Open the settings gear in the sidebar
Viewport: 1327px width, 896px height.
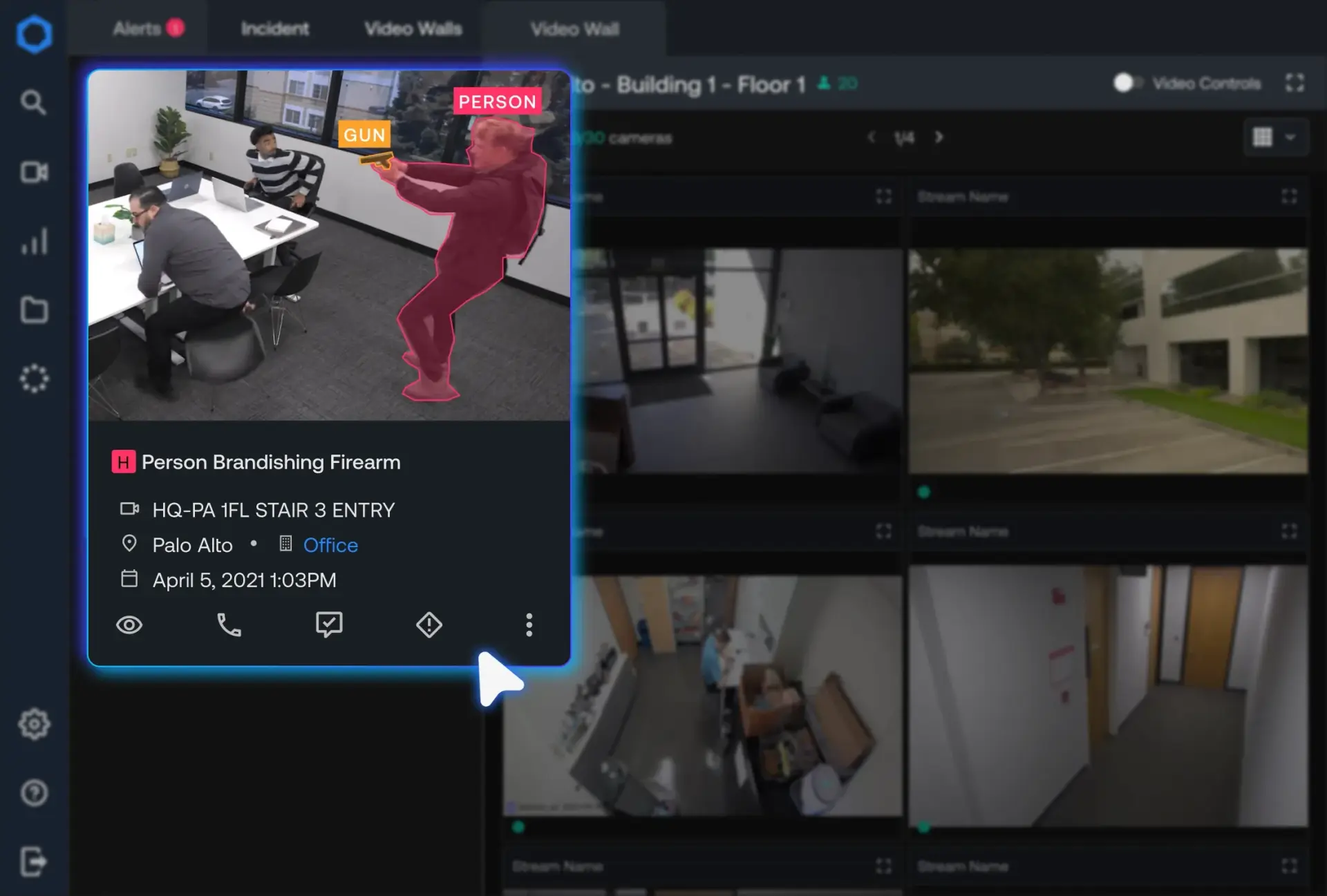pos(34,723)
